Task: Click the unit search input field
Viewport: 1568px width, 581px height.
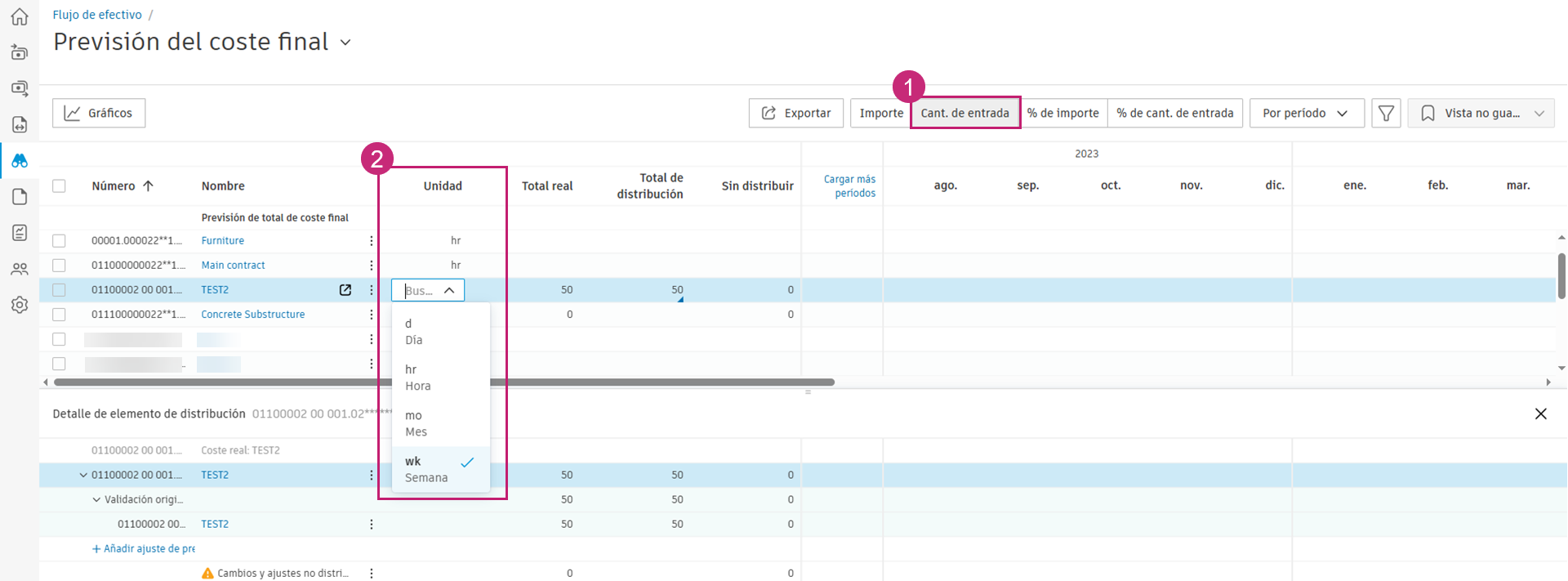Action: pos(420,290)
